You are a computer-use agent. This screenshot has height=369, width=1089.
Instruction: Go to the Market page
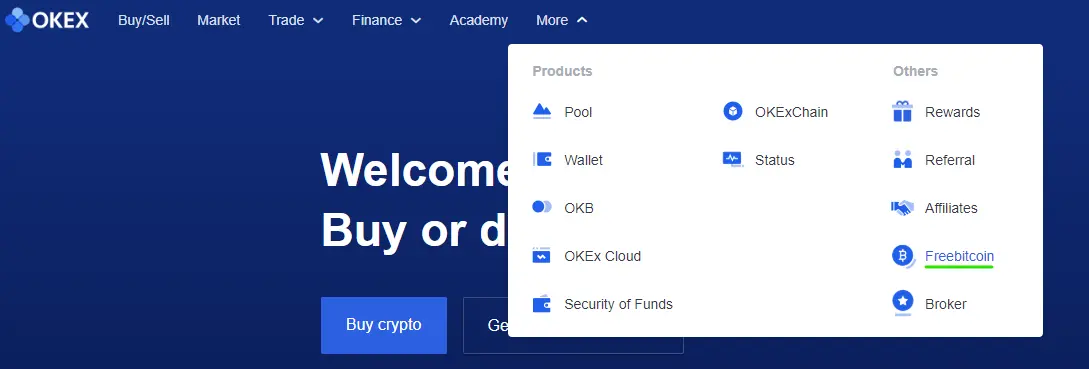[219, 20]
